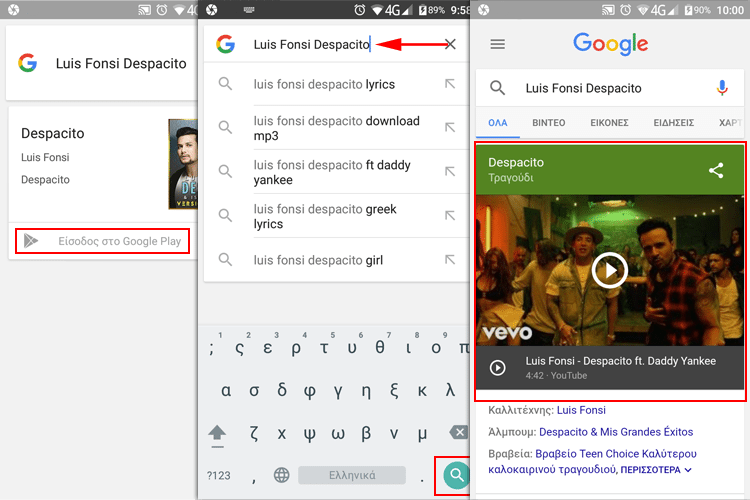Screen dimensions: 750x500
Task: Tap magnifier beside 'ft daddy yankee' suggestion
Action: pos(225,172)
